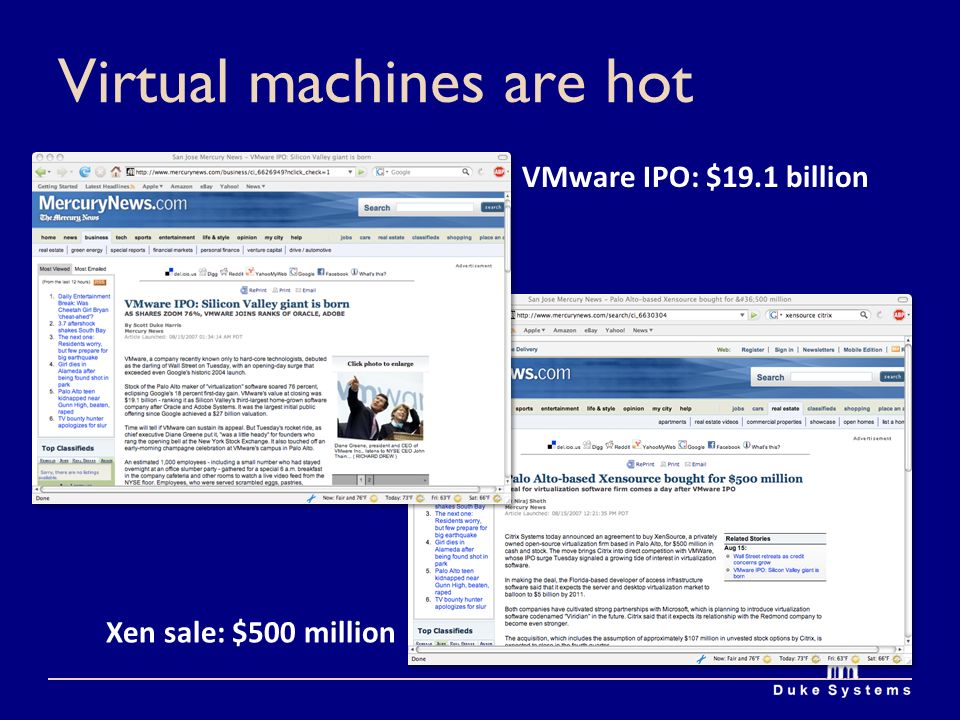Expand the Apple bookmarks folder in VMware window
Screen dimensions: 960x720
click(152, 186)
